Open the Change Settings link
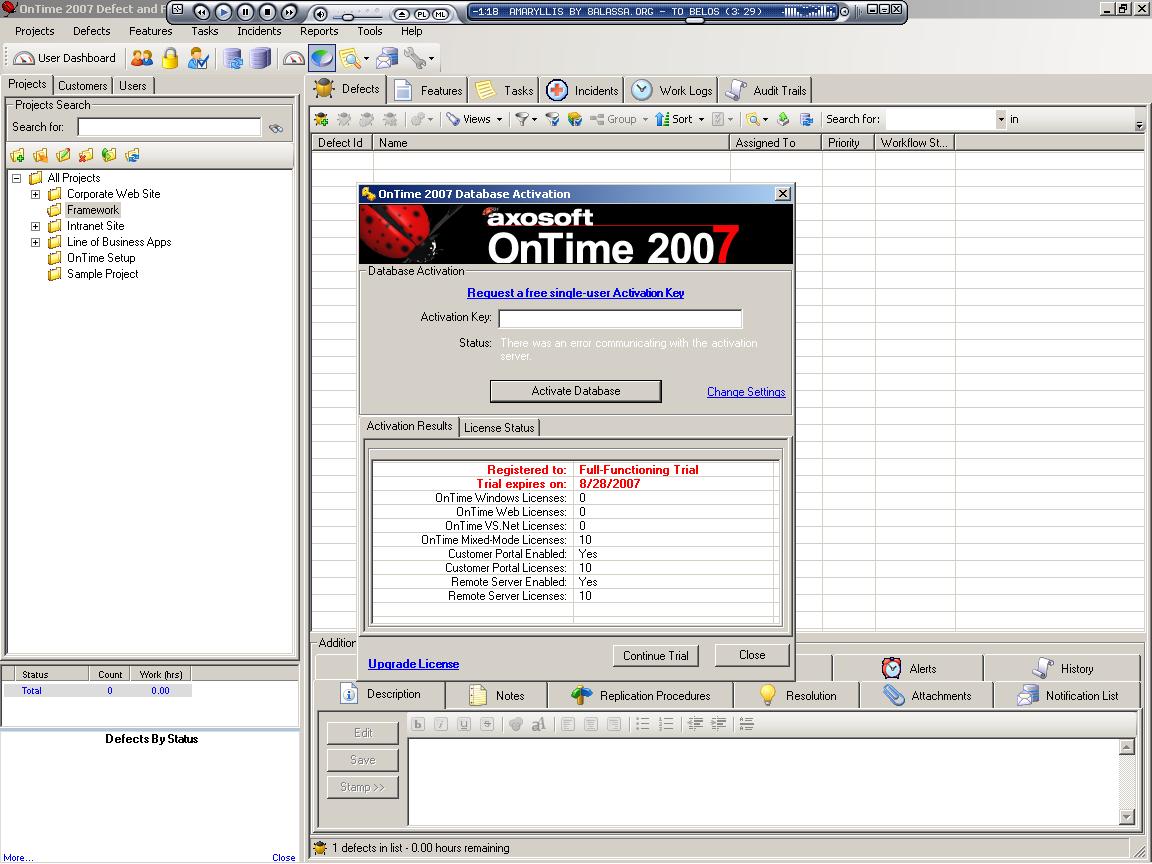 [x=746, y=392]
